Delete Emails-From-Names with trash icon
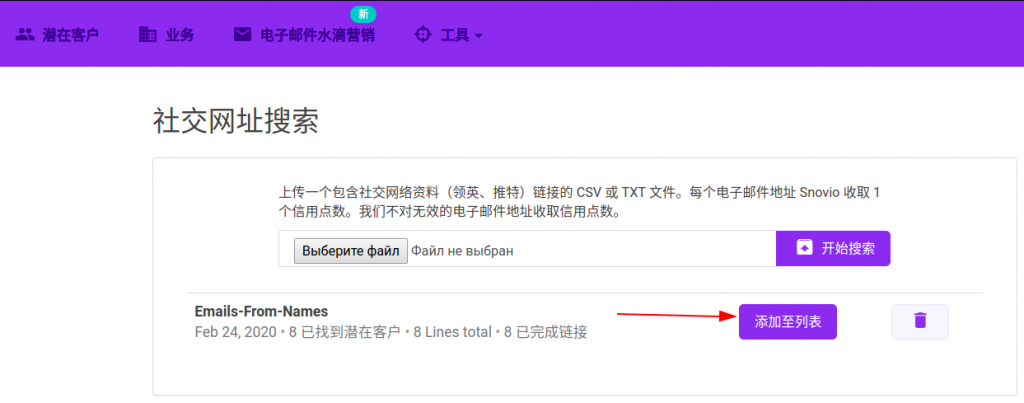The width and height of the screenshot is (1024, 403). click(x=920, y=322)
